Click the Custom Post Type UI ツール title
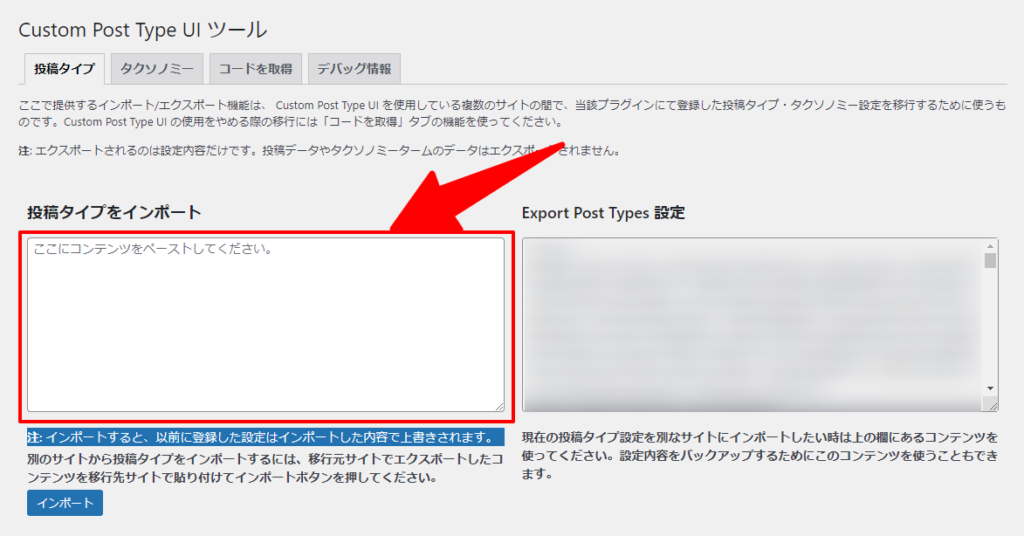This screenshot has width=1024, height=536. (143, 29)
